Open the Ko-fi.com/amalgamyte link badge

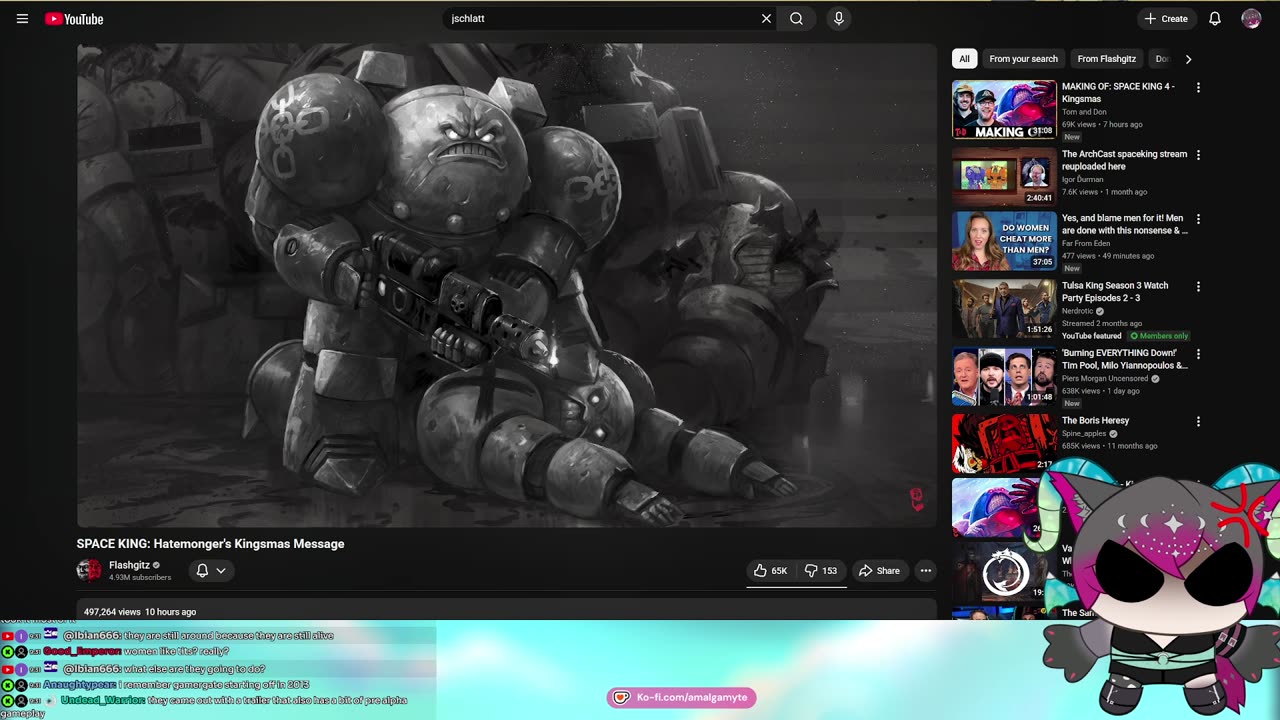pos(681,697)
